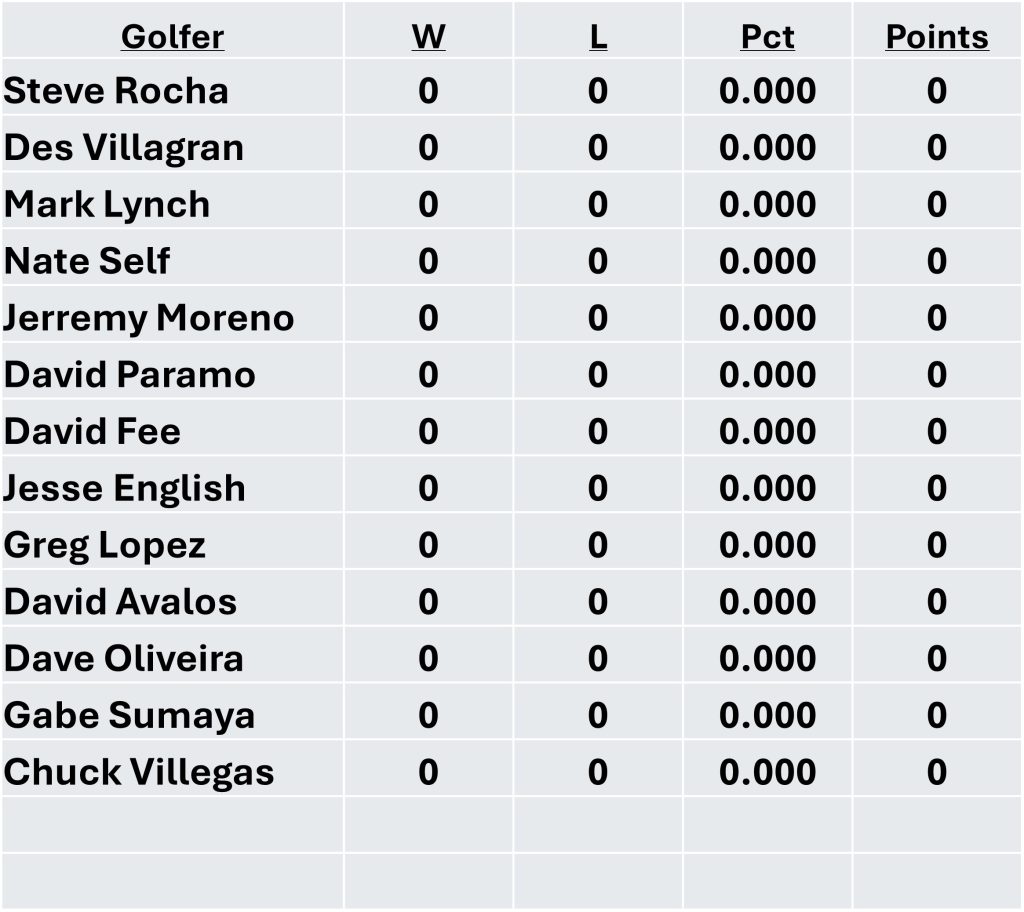Click the L column header
The height and width of the screenshot is (912, 1024).
click(597, 37)
